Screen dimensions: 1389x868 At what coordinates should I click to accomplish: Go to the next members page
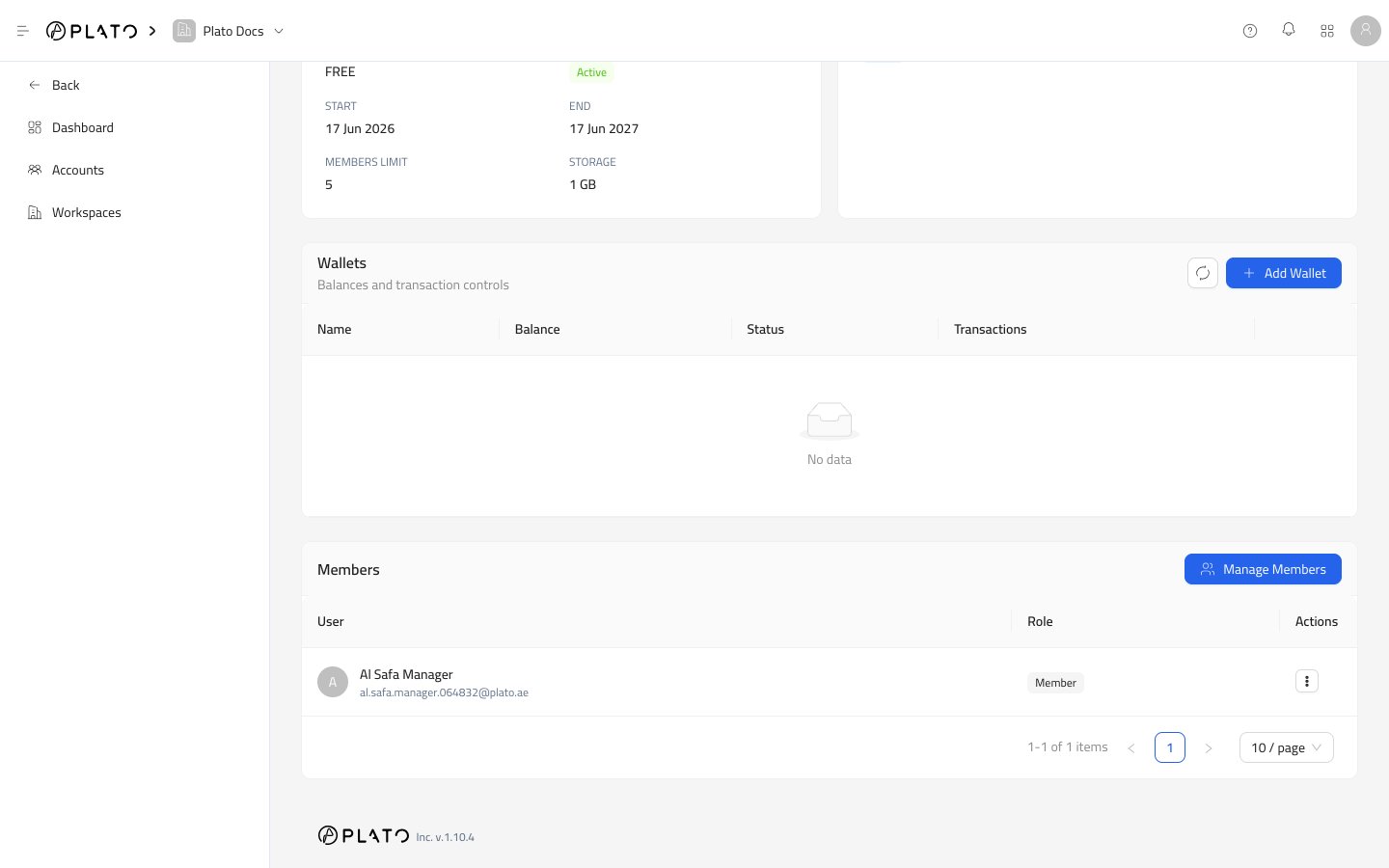tap(1209, 747)
